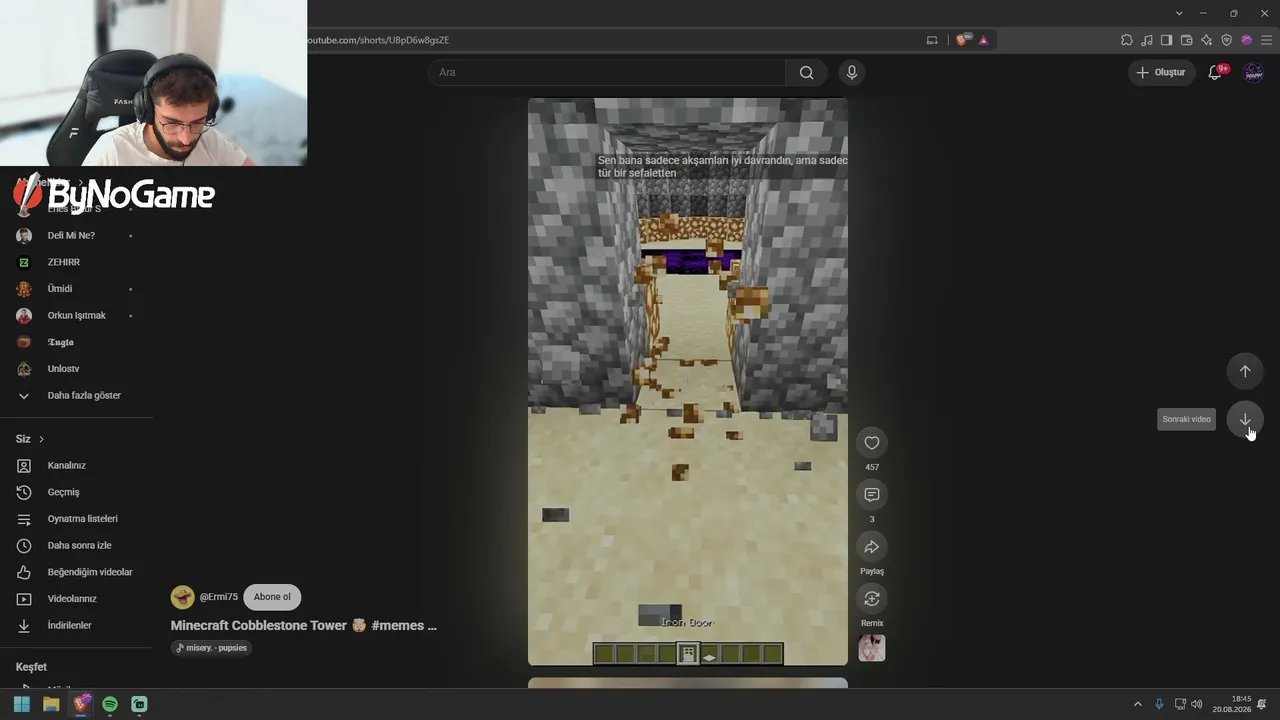This screenshot has width=1280, height=720.
Task: Open Brave Wallet icon
Action: point(1187,40)
